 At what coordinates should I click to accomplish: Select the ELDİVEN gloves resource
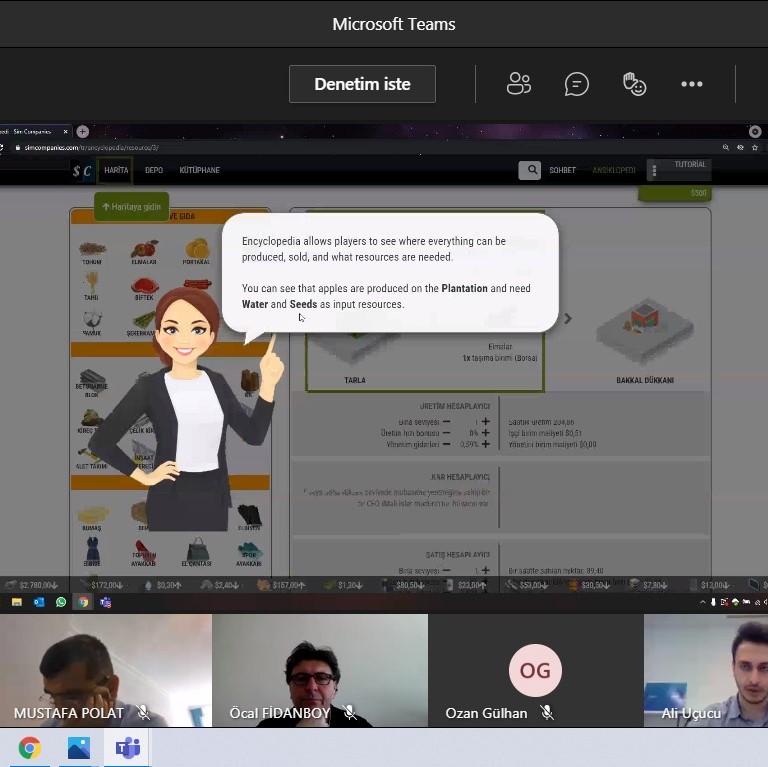(249, 518)
